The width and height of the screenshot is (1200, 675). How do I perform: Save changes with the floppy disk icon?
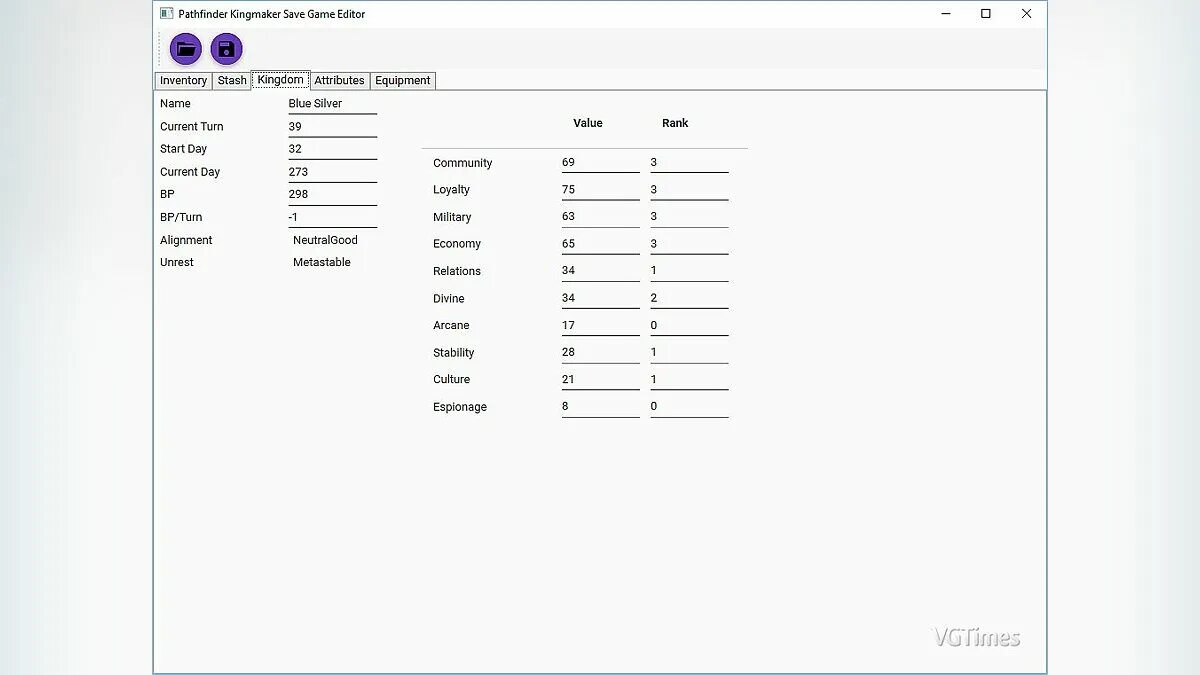pyautogui.click(x=227, y=49)
